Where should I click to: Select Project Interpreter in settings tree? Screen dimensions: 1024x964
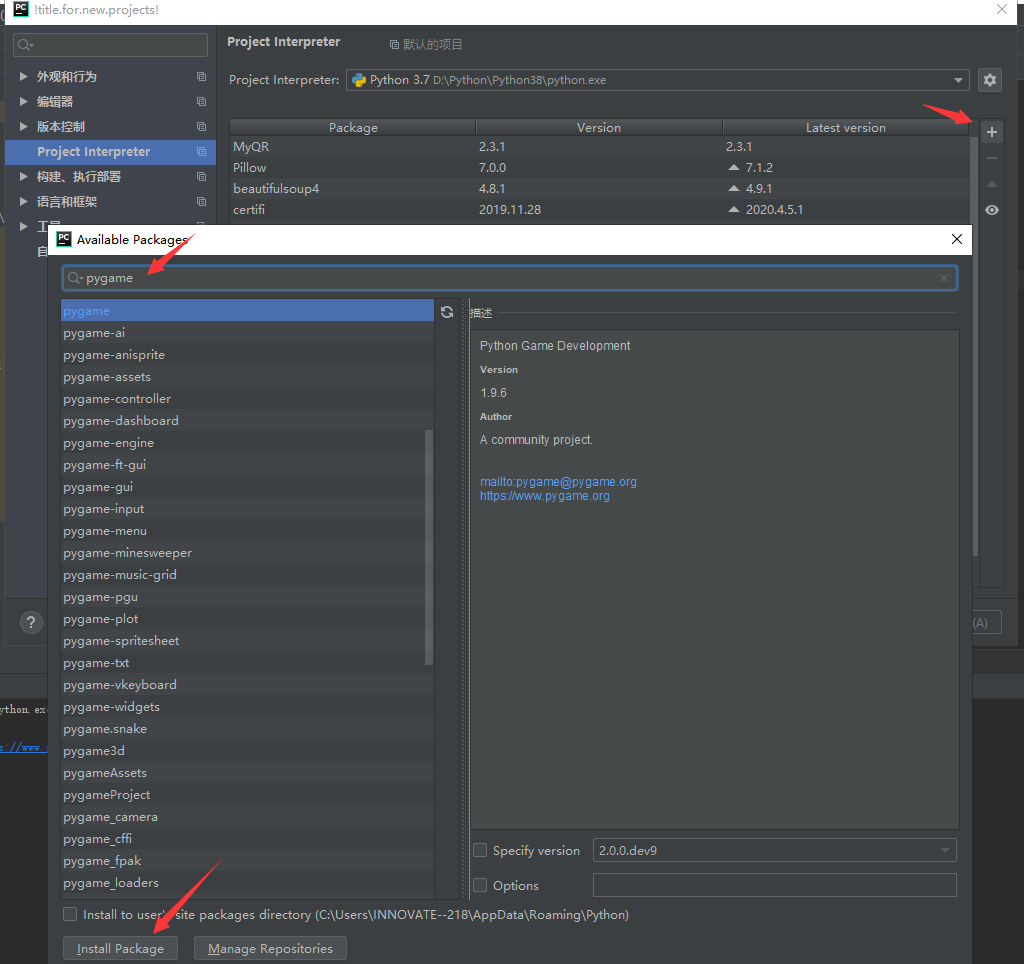point(110,152)
